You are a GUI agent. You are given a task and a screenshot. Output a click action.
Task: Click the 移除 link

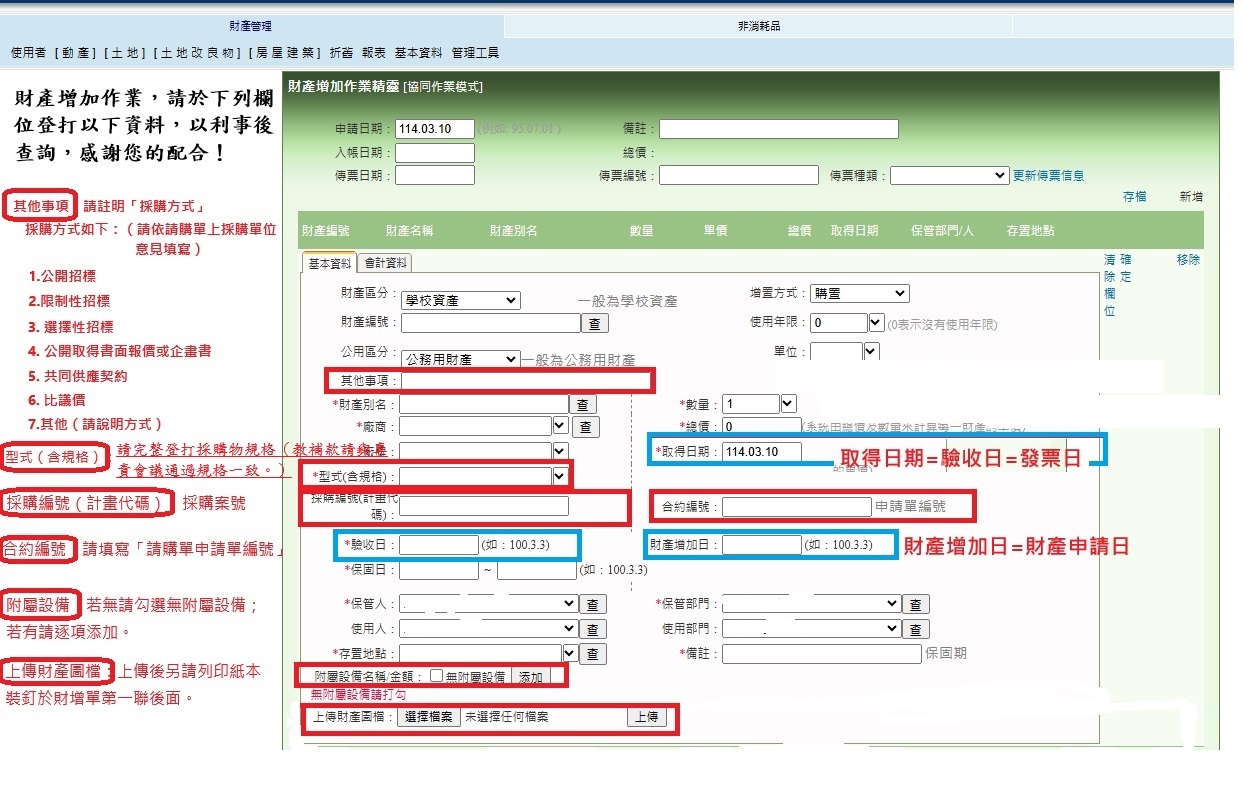tap(1188, 260)
